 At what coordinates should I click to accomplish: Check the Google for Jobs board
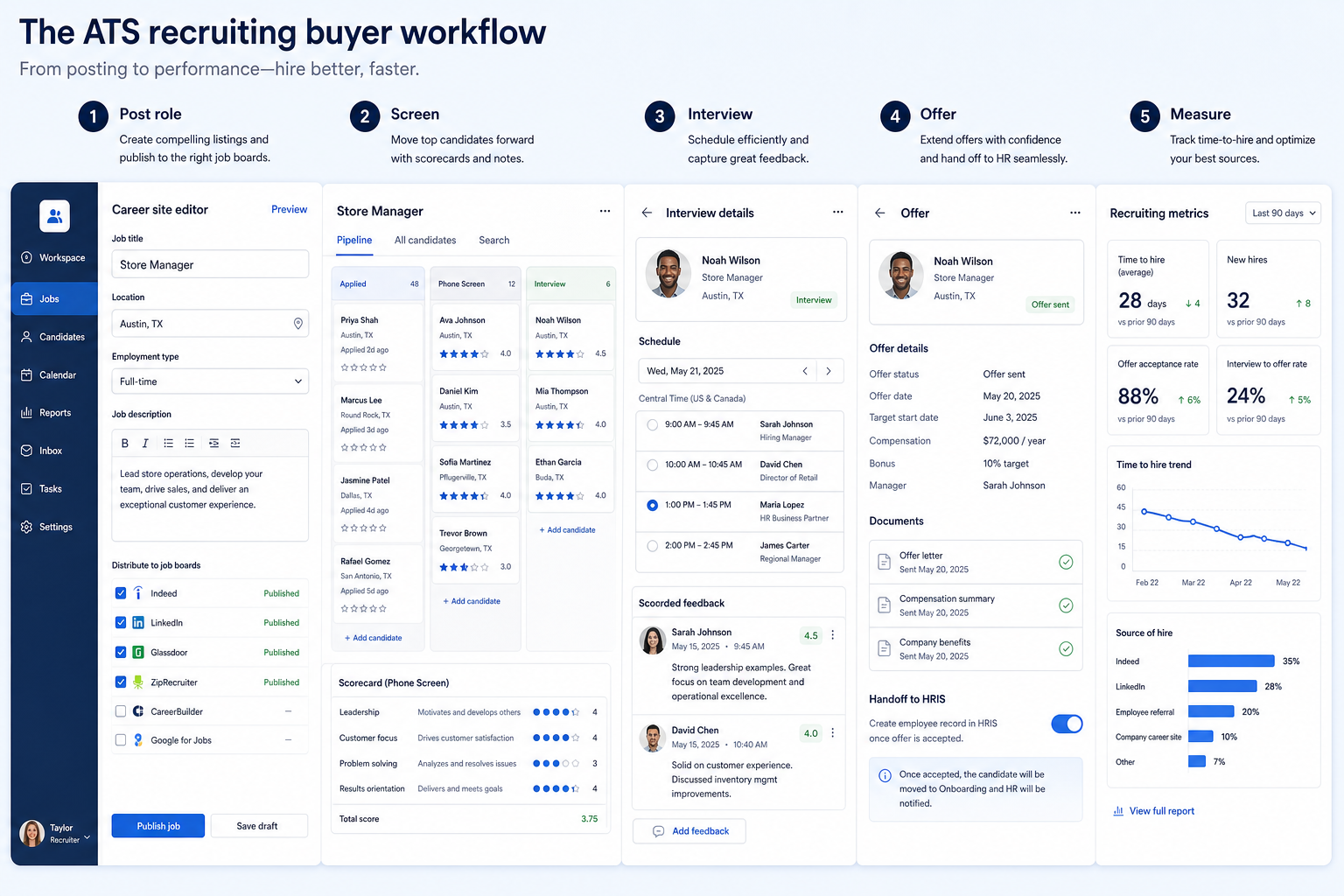121,740
